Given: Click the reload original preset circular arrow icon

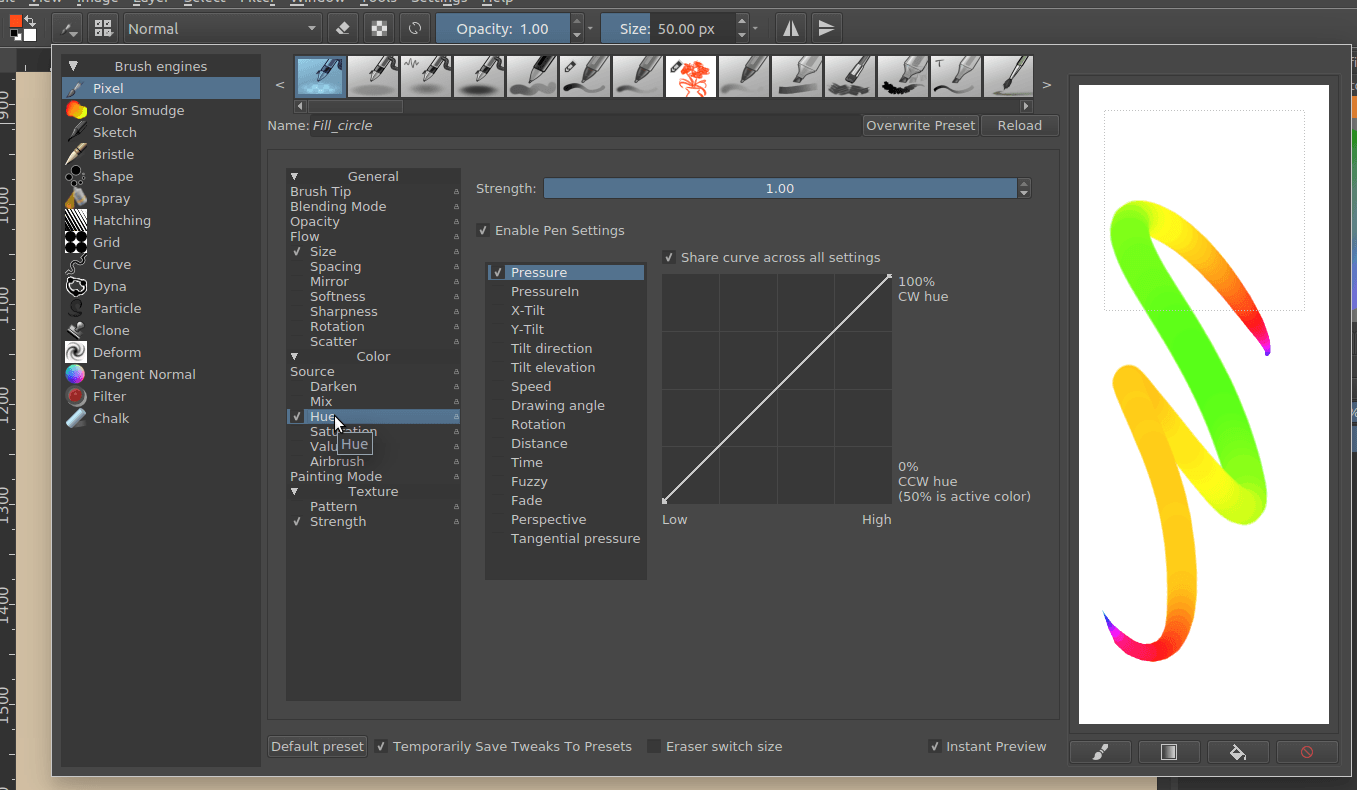Looking at the screenshot, I should (x=415, y=28).
